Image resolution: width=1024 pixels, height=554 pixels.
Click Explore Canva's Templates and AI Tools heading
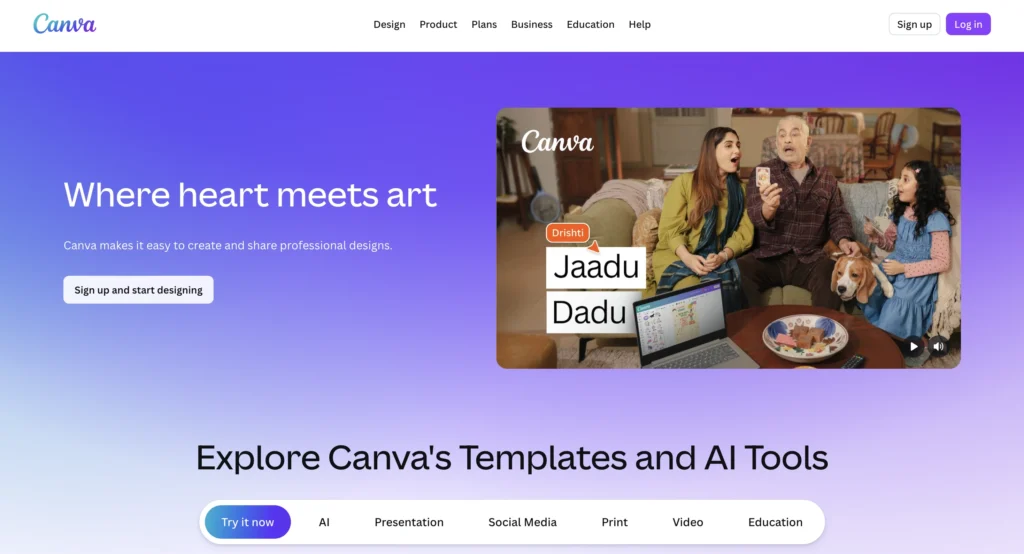pyautogui.click(x=512, y=457)
